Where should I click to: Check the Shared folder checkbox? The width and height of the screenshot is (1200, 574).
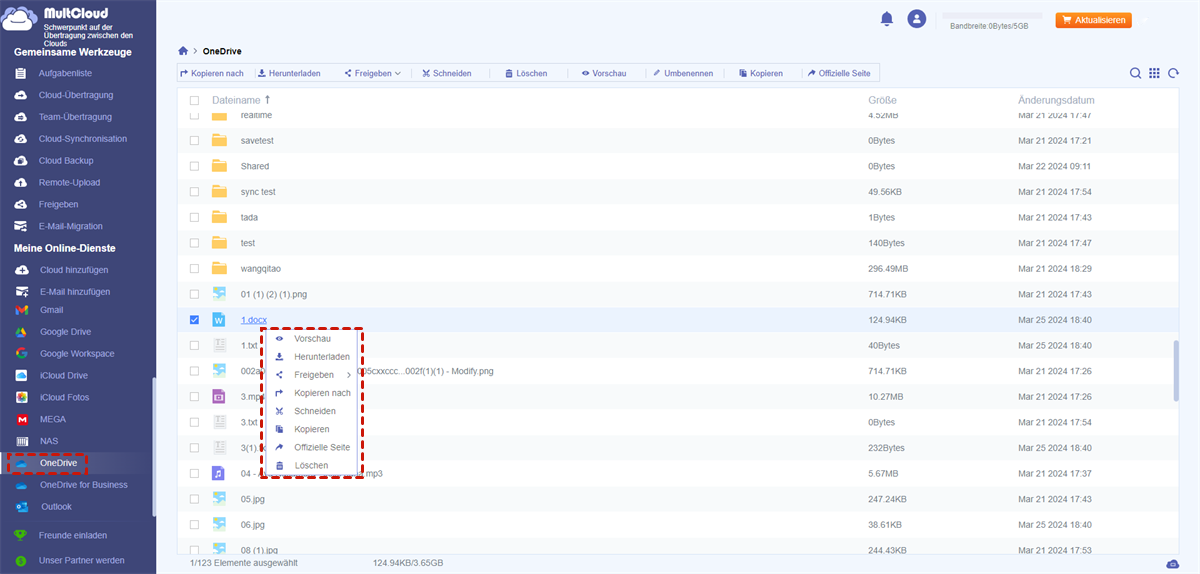194,166
